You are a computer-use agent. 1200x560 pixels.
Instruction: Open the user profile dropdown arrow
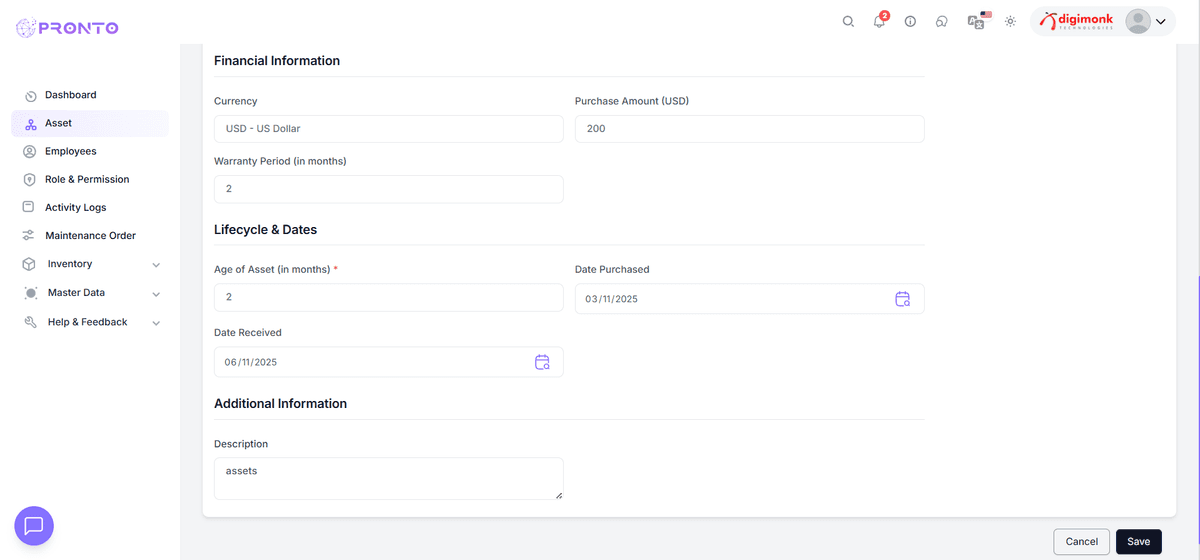point(1161,22)
